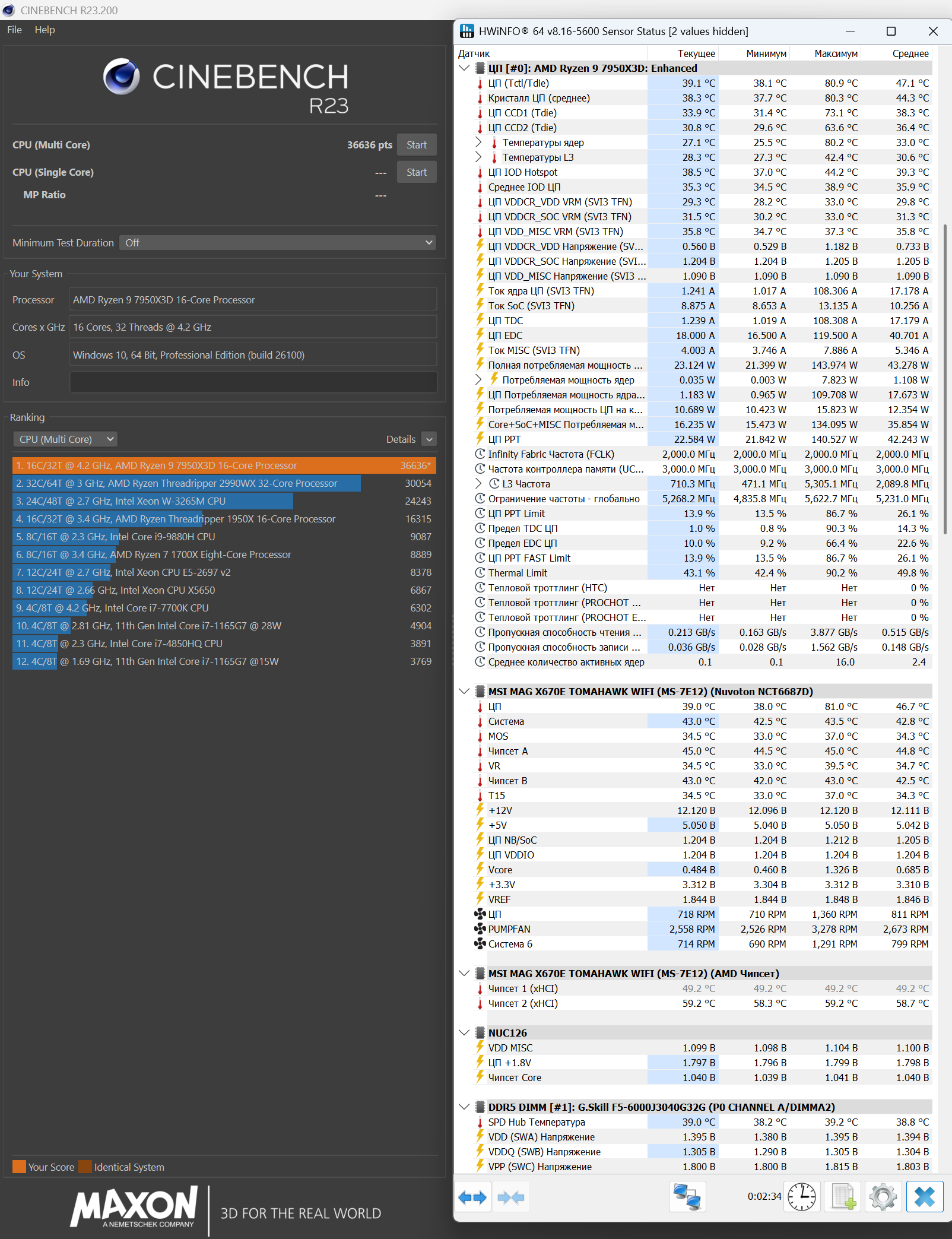The image size is (952, 1239).
Task: Minimize the HWiNFO Sensor Status window
Action: 850,31
